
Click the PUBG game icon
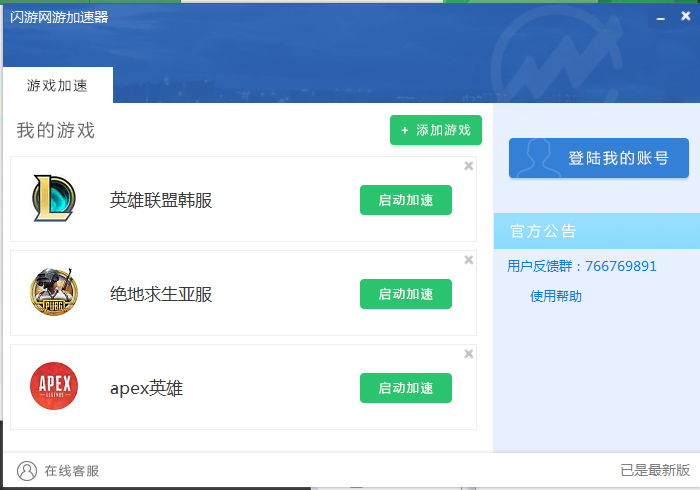coord(53,293)
